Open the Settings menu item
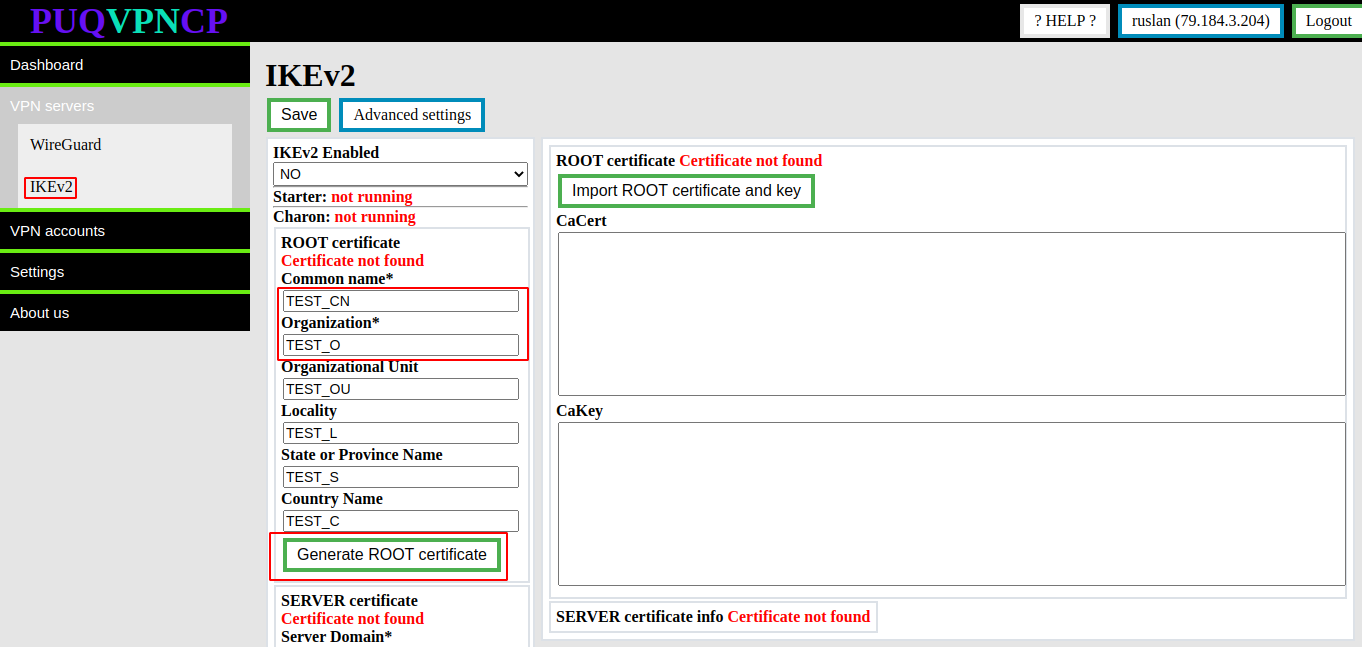The height and width of the screenshot is (647, 1362). pos(125,272)
